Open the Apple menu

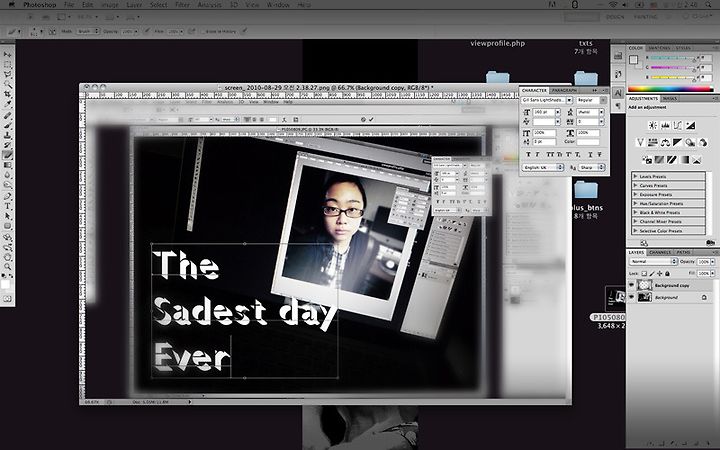[x=11, y=5]
